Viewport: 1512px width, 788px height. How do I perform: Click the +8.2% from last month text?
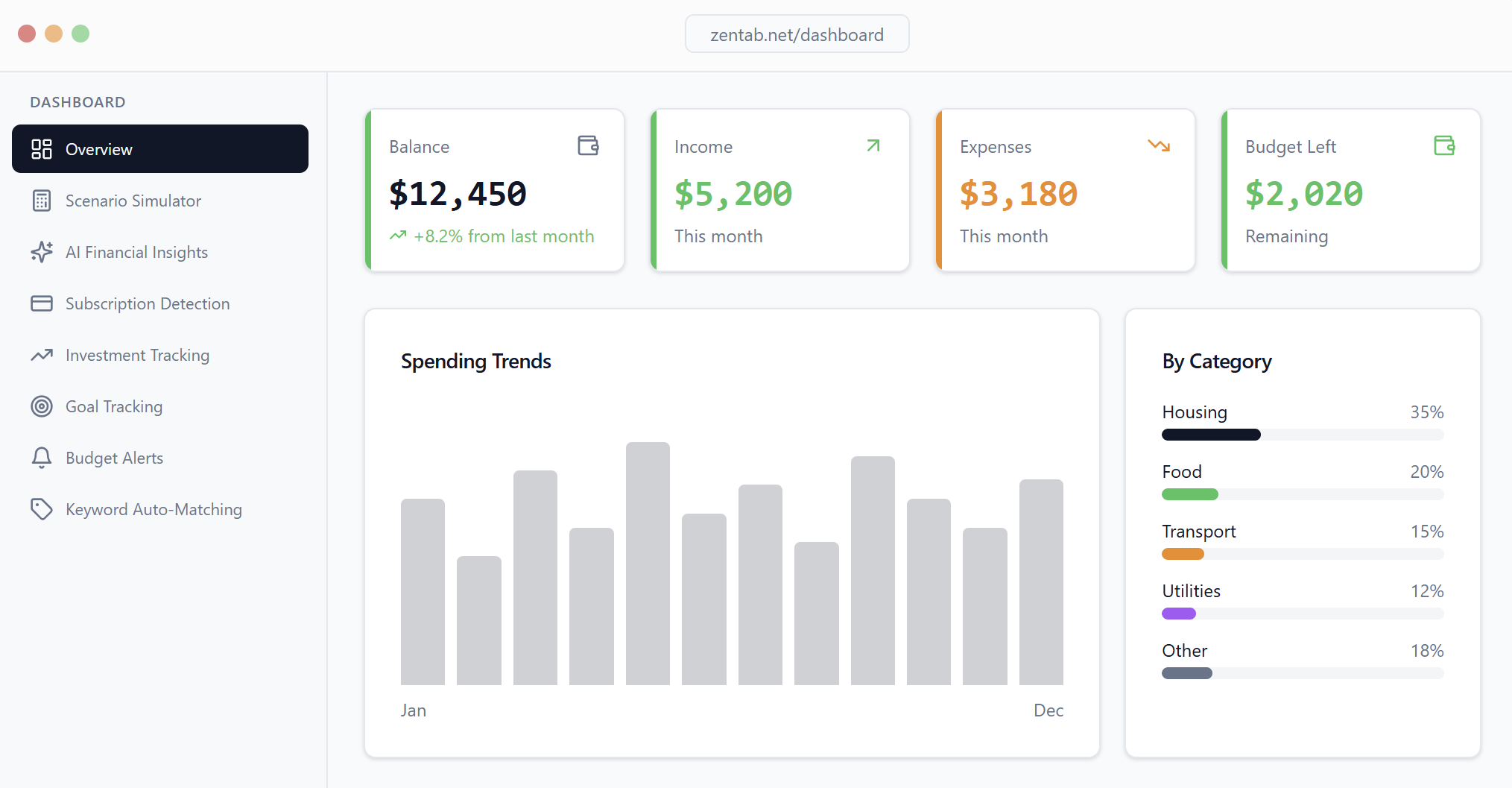tap(504, 236)
